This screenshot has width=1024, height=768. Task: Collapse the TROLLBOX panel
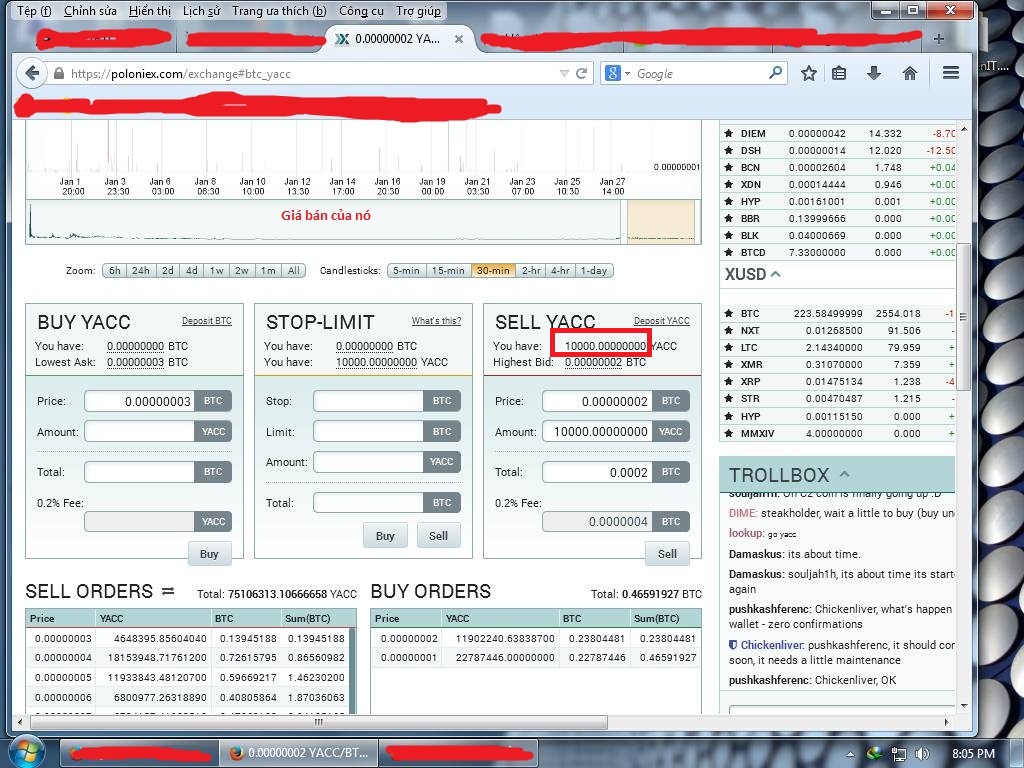844,474
